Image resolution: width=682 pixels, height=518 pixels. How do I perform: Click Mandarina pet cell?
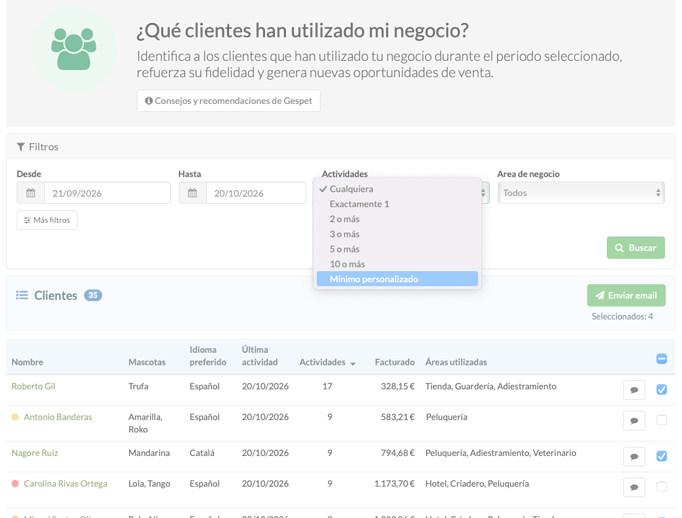(x=149, y=453)
